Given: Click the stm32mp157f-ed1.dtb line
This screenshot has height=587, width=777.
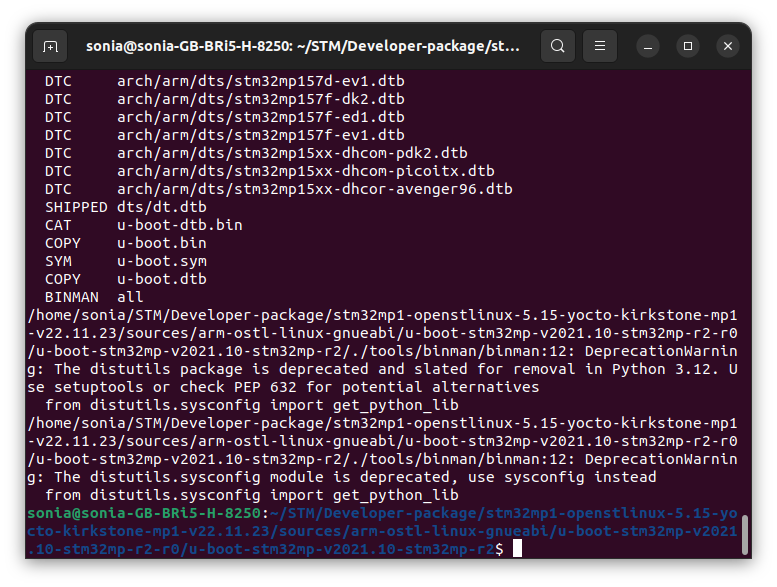Looking at the screenshot, I should (x=224, y=117).
